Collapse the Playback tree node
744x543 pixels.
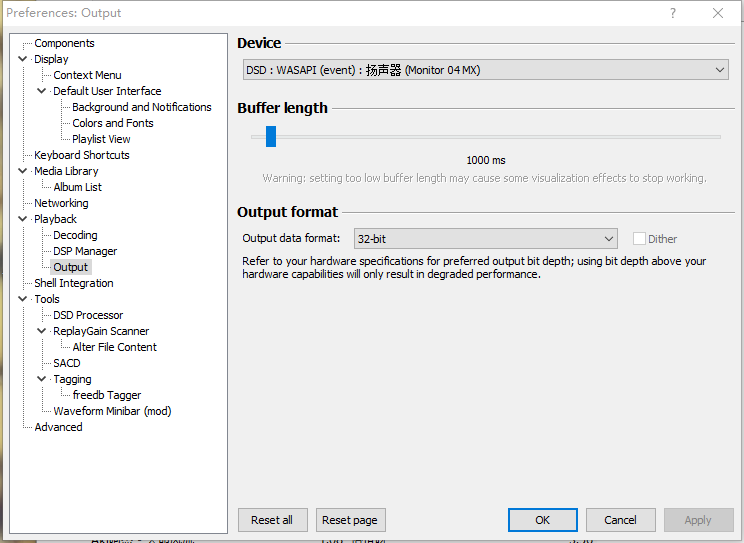click(23, 219)
